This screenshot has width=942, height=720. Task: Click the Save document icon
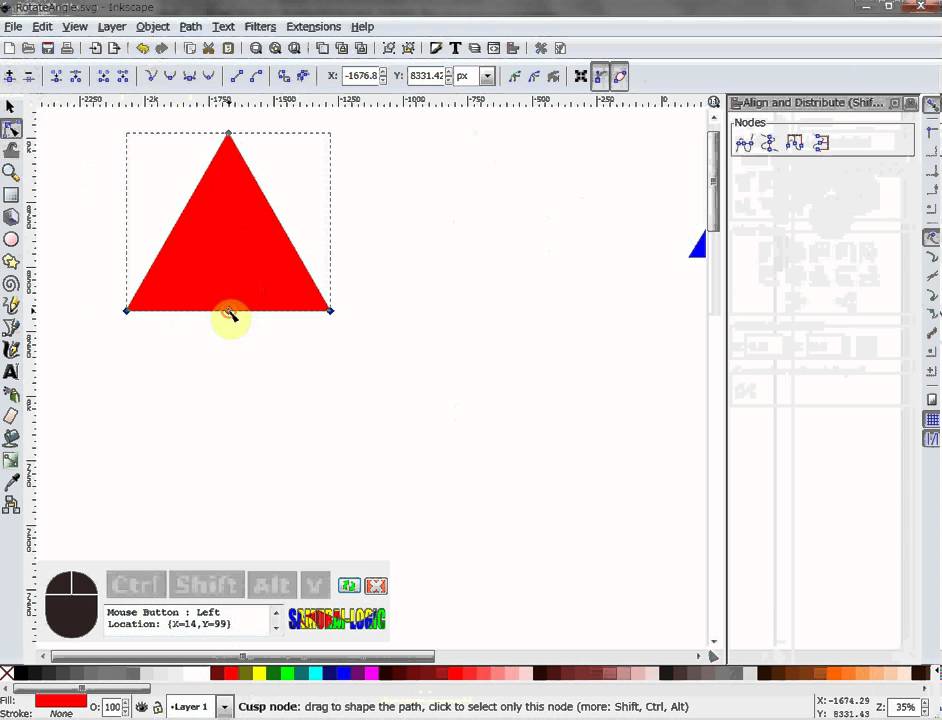tap(48, 49)
